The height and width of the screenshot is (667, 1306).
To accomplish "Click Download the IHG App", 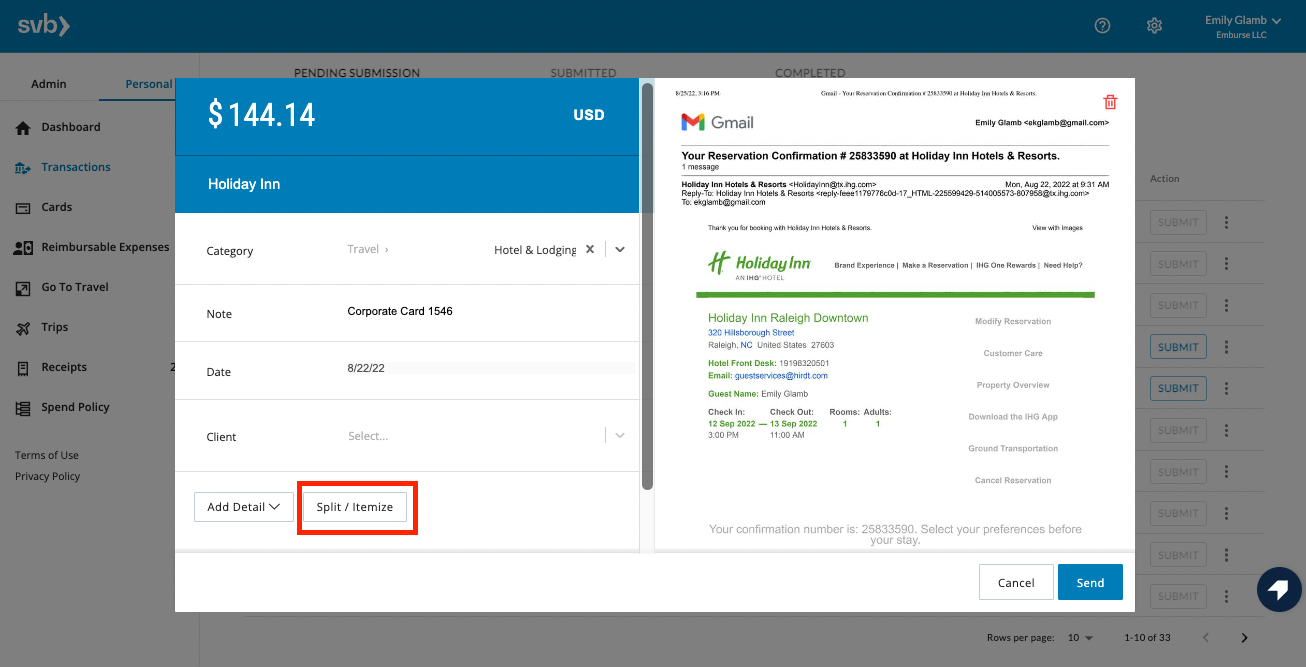I will (x=1013, y=417).
